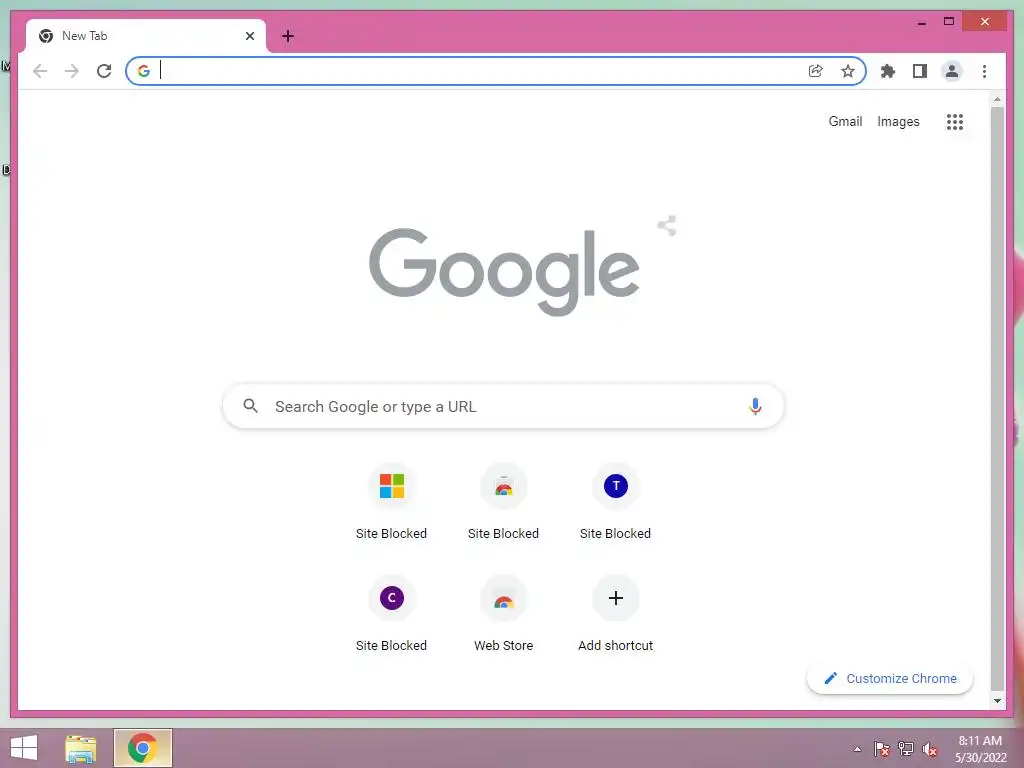Click the Google icon in the address bar

[x=144, y=71]
